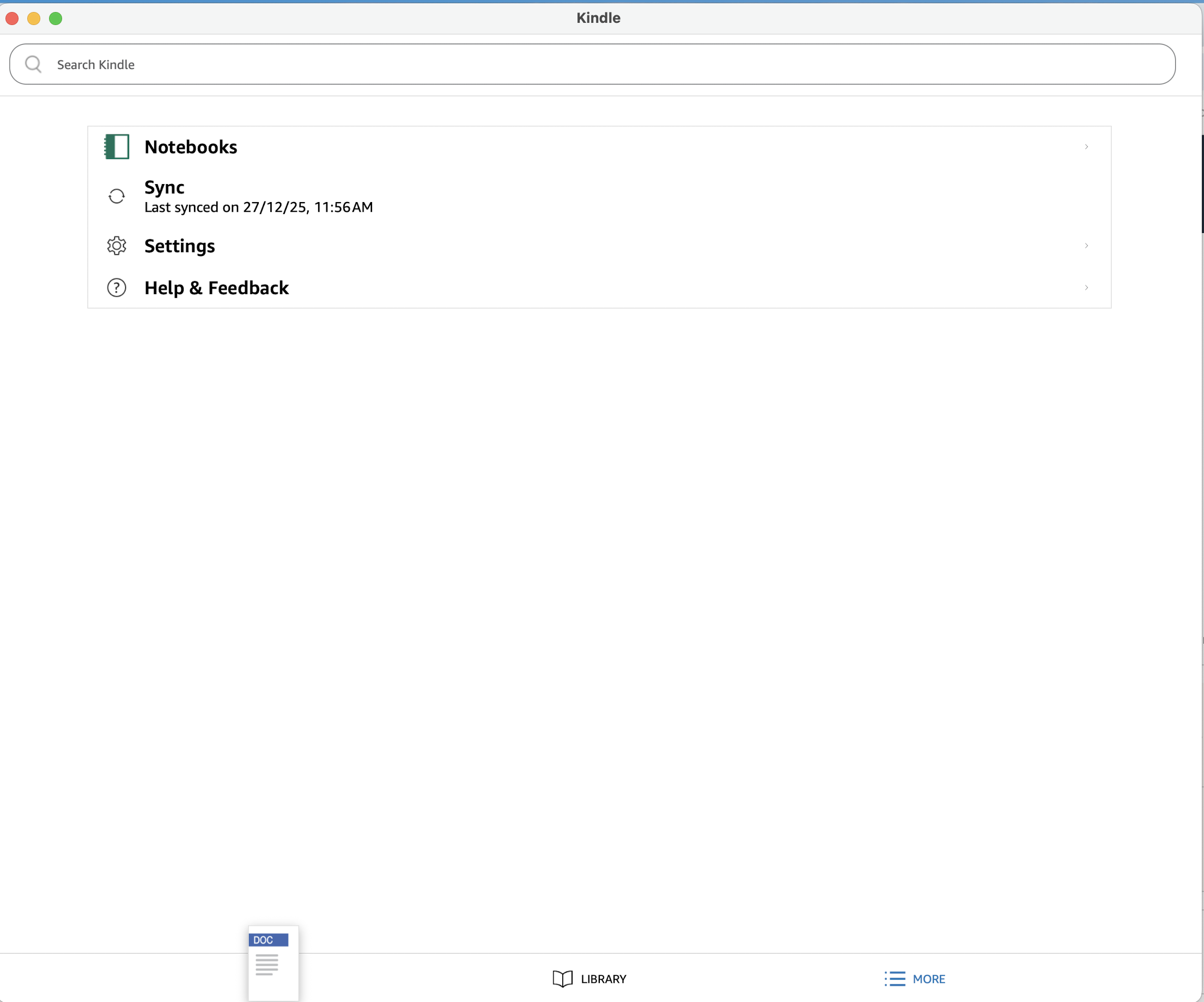Click the More list icon

click(x=895, y=979)
